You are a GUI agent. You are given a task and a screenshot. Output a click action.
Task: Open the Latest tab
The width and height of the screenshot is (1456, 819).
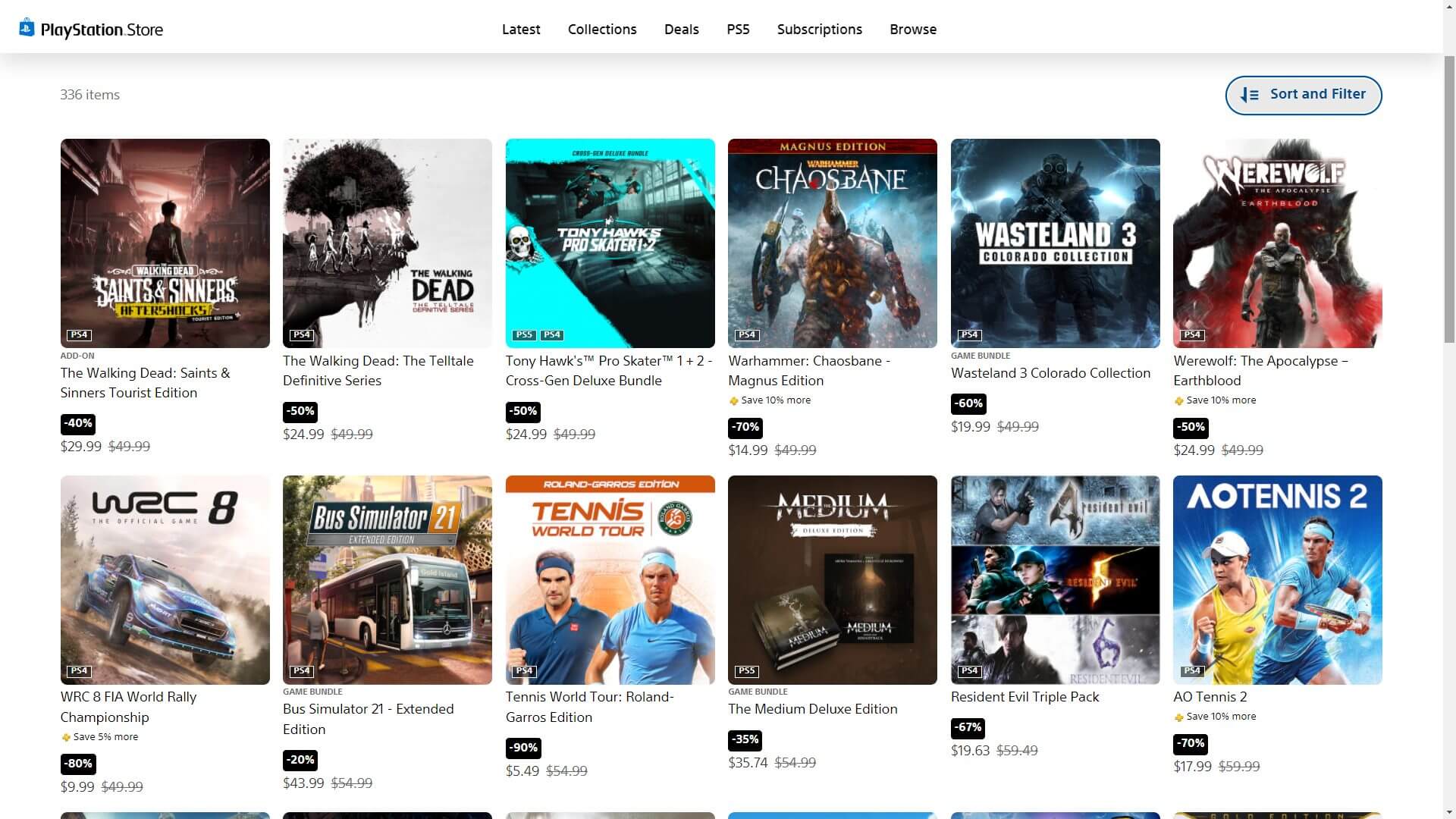tap(521, 30)
